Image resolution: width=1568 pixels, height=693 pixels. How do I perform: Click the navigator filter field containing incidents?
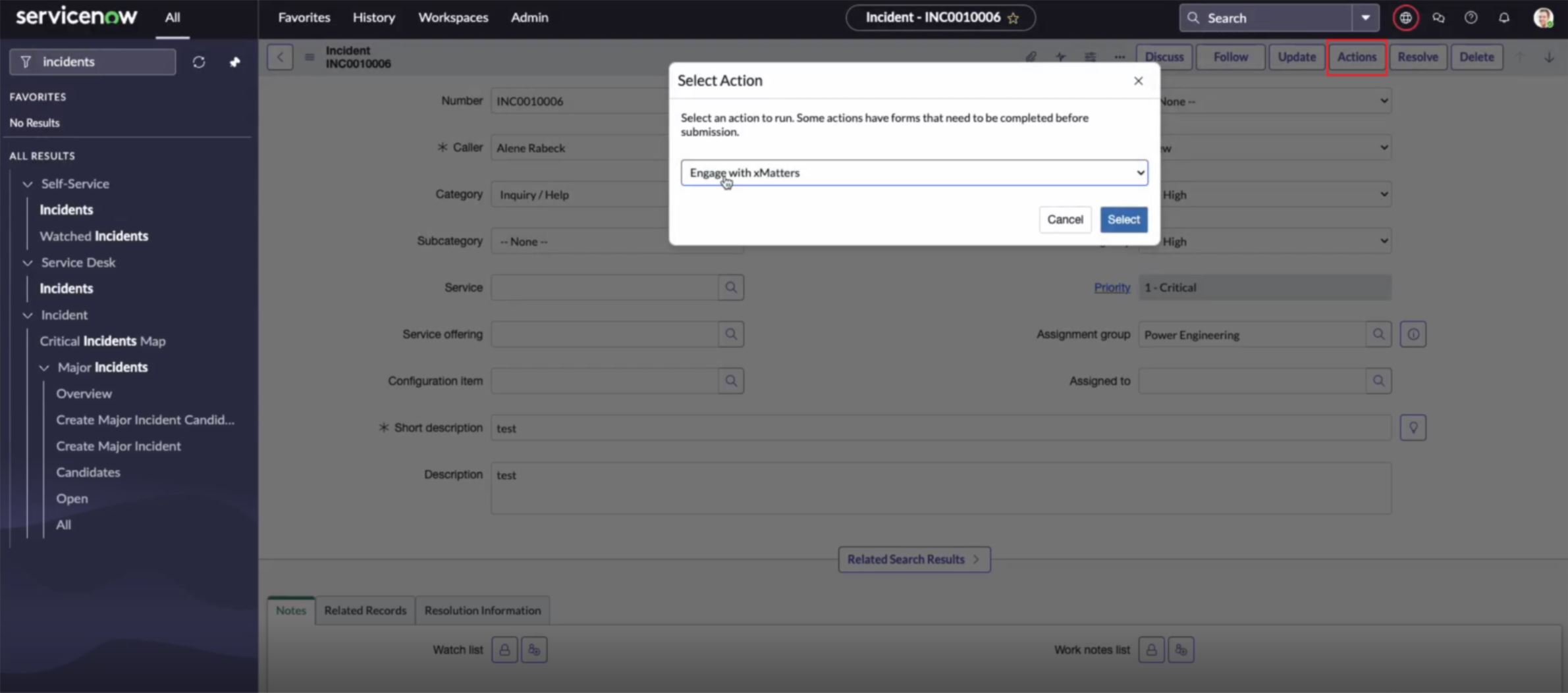point(92,62)
